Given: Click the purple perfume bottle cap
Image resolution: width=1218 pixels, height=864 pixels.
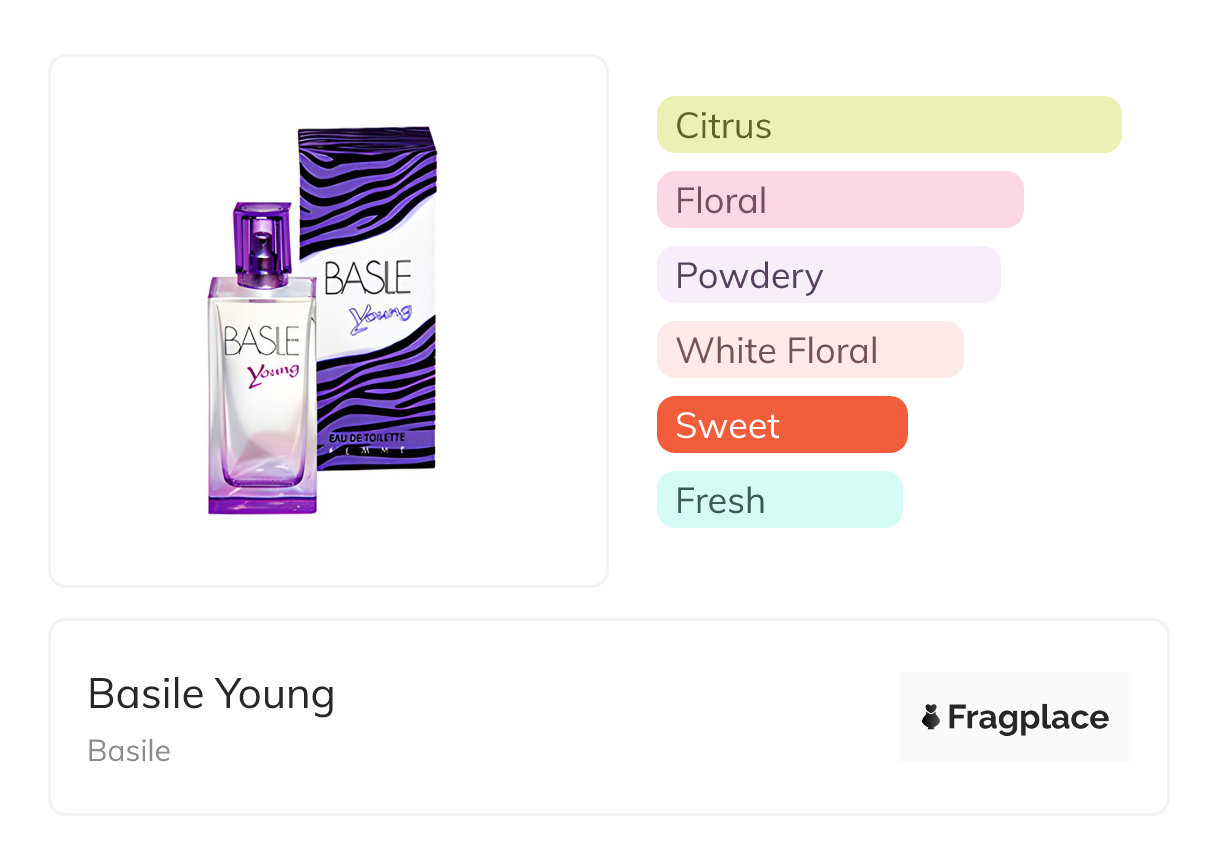Looking at the screenshot, I should 262,238.
